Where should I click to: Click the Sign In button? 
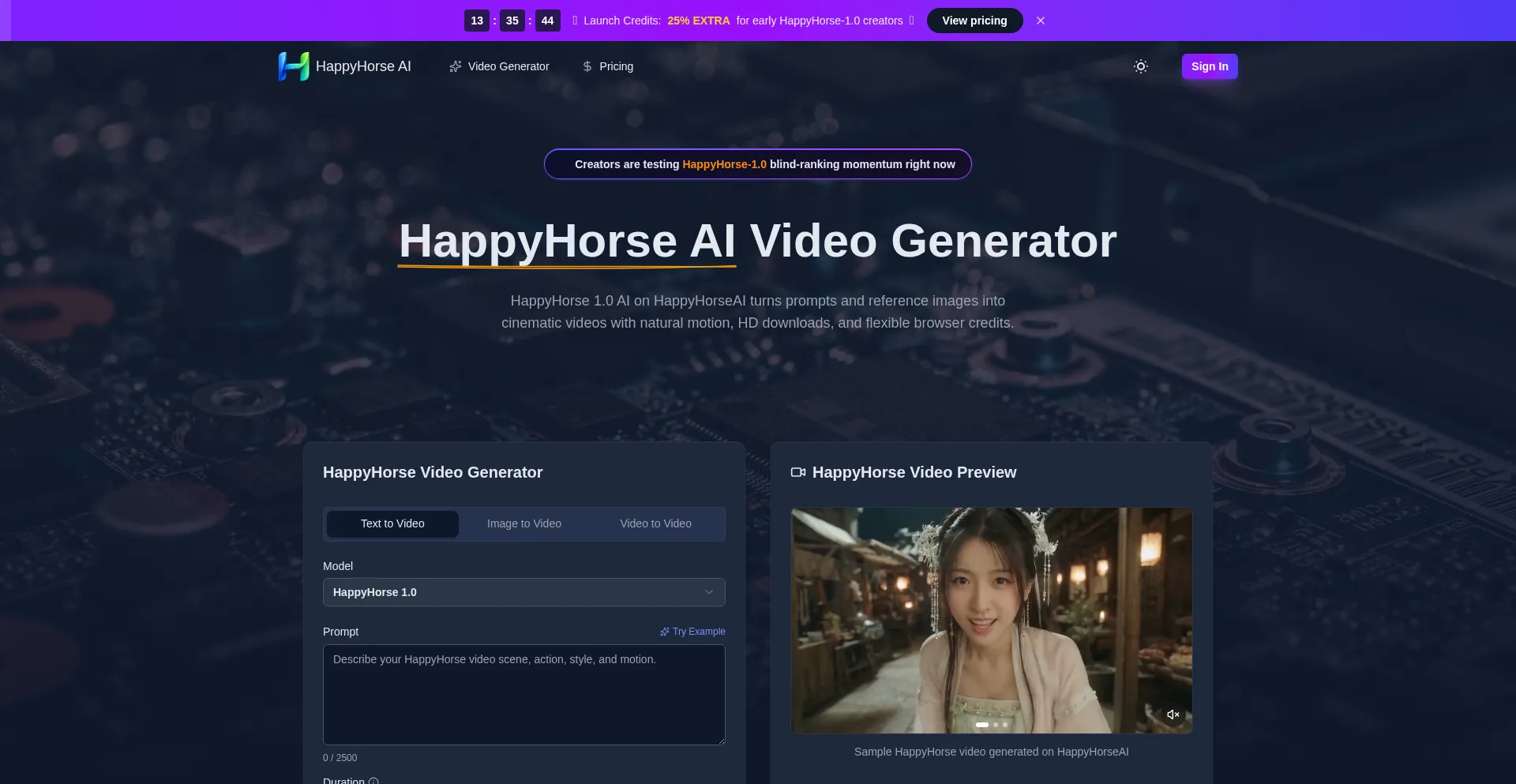(x=1210, y=66)
